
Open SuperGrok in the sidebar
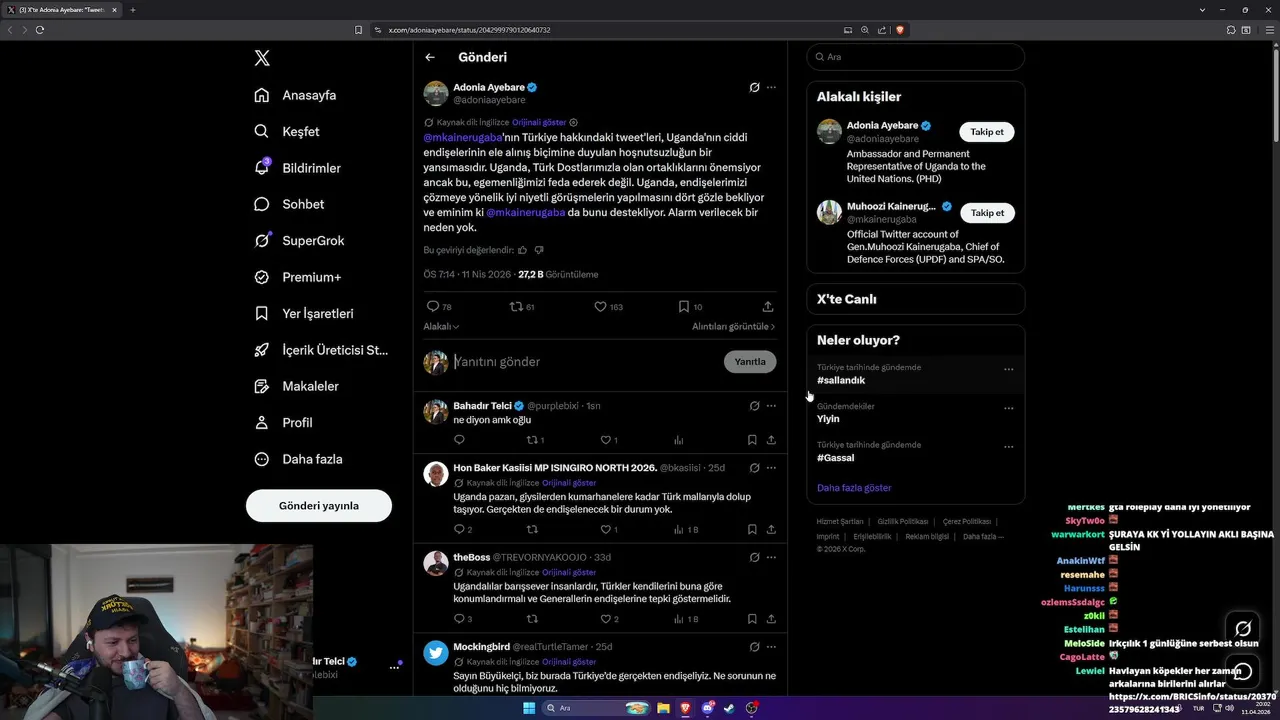(x=299, y=240)
